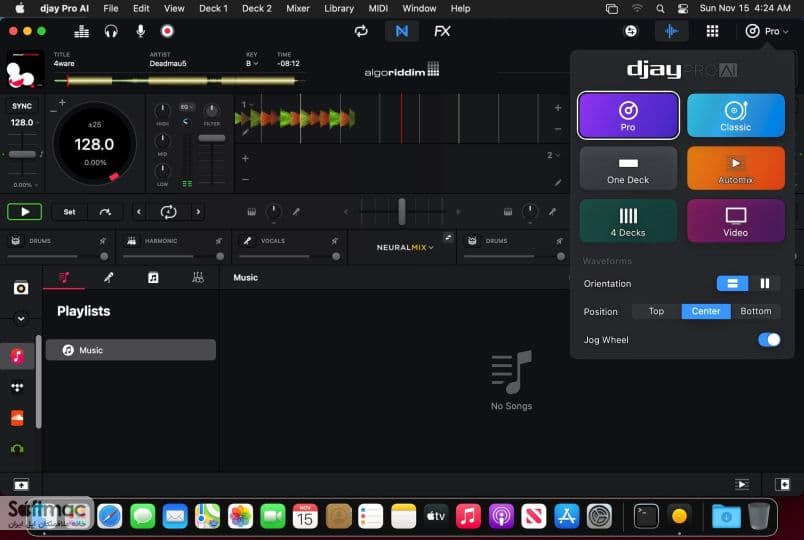Expand the NEURALMIX dropdown
This screenshot has height=540, width=804.
point(405,247)
